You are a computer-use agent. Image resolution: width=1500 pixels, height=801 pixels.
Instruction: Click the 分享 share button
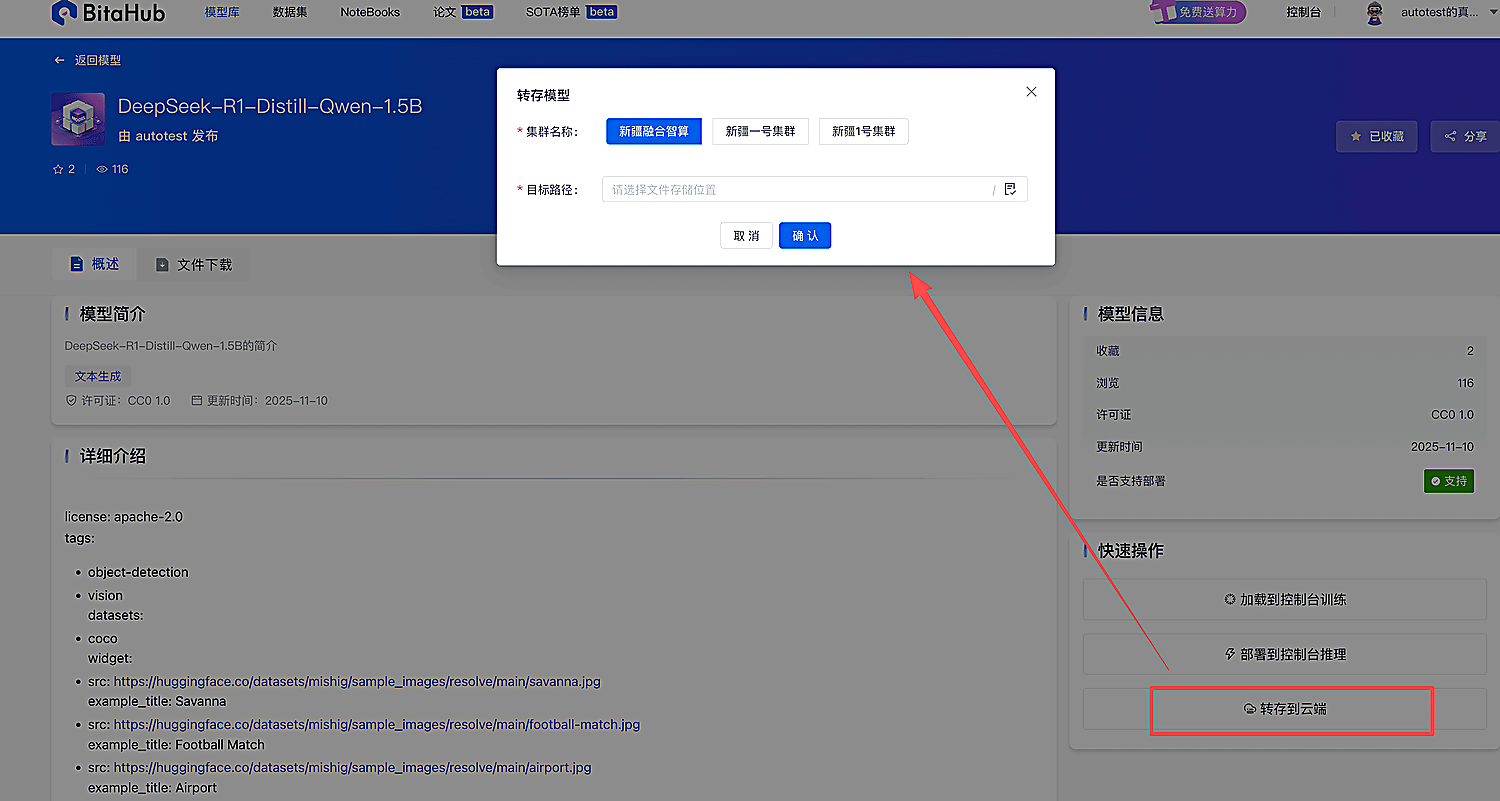point(1466,136)
